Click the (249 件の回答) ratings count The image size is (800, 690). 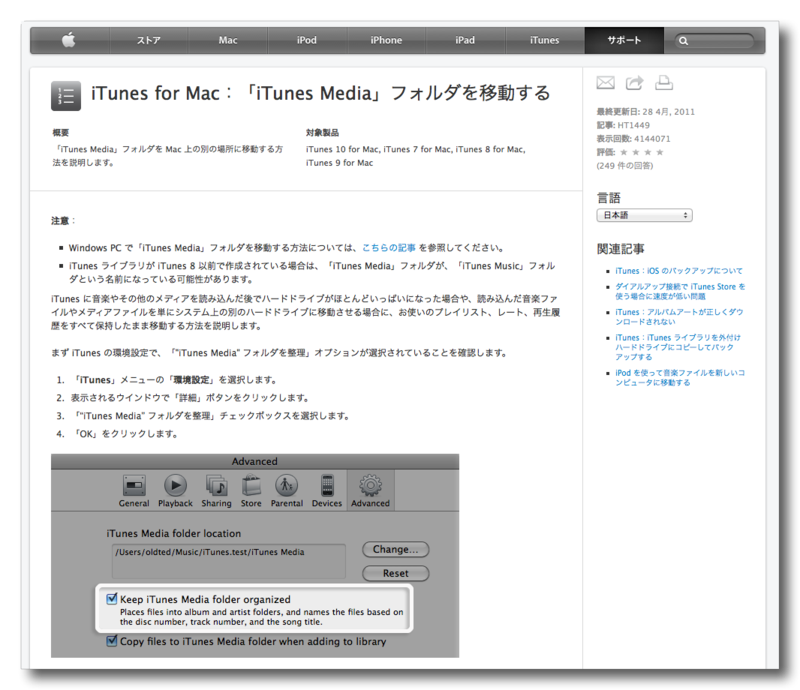point(624,166)
